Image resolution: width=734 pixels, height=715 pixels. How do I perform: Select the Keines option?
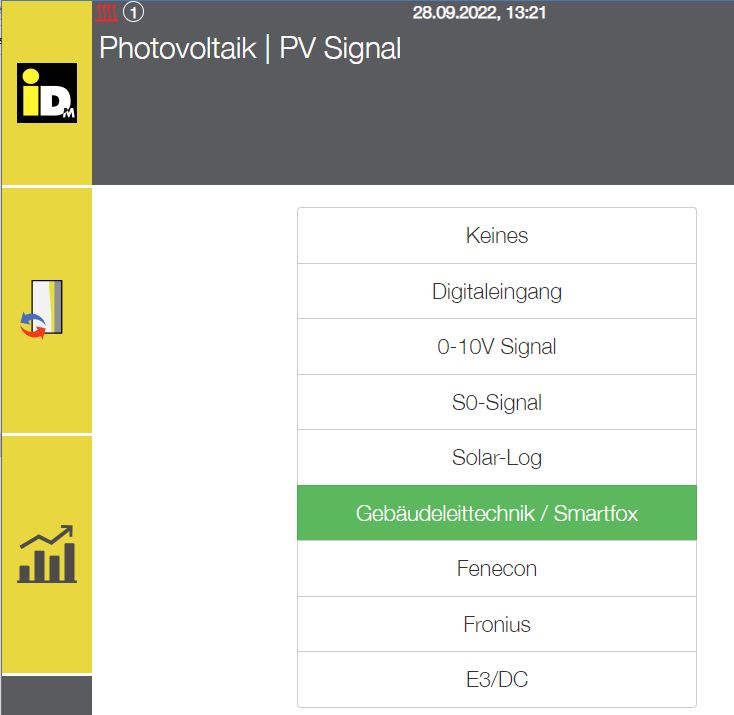point(496,236)
